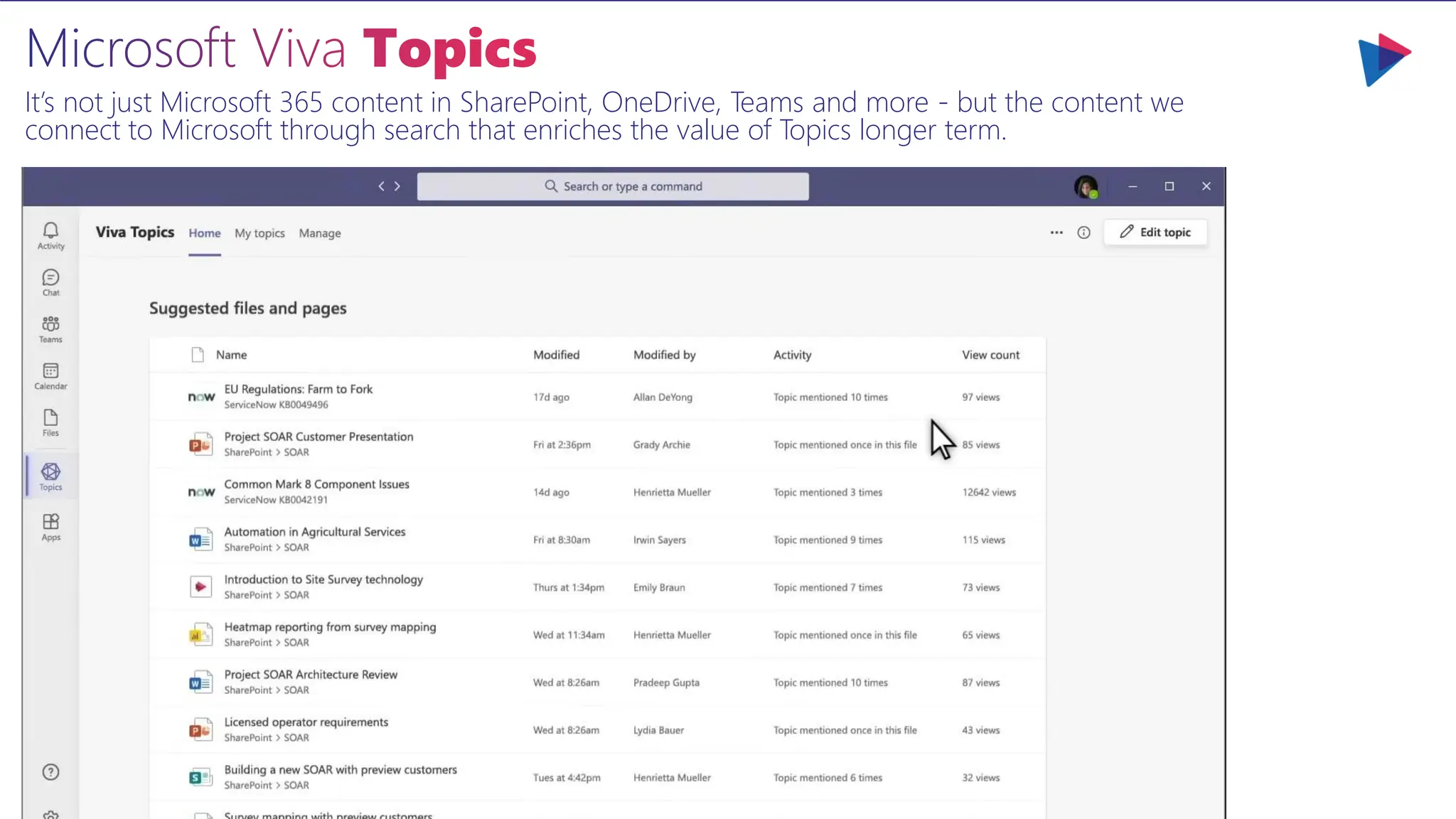
Task: Open Project SOAR Customer Presentation file
Action: (x=318, y=437)
